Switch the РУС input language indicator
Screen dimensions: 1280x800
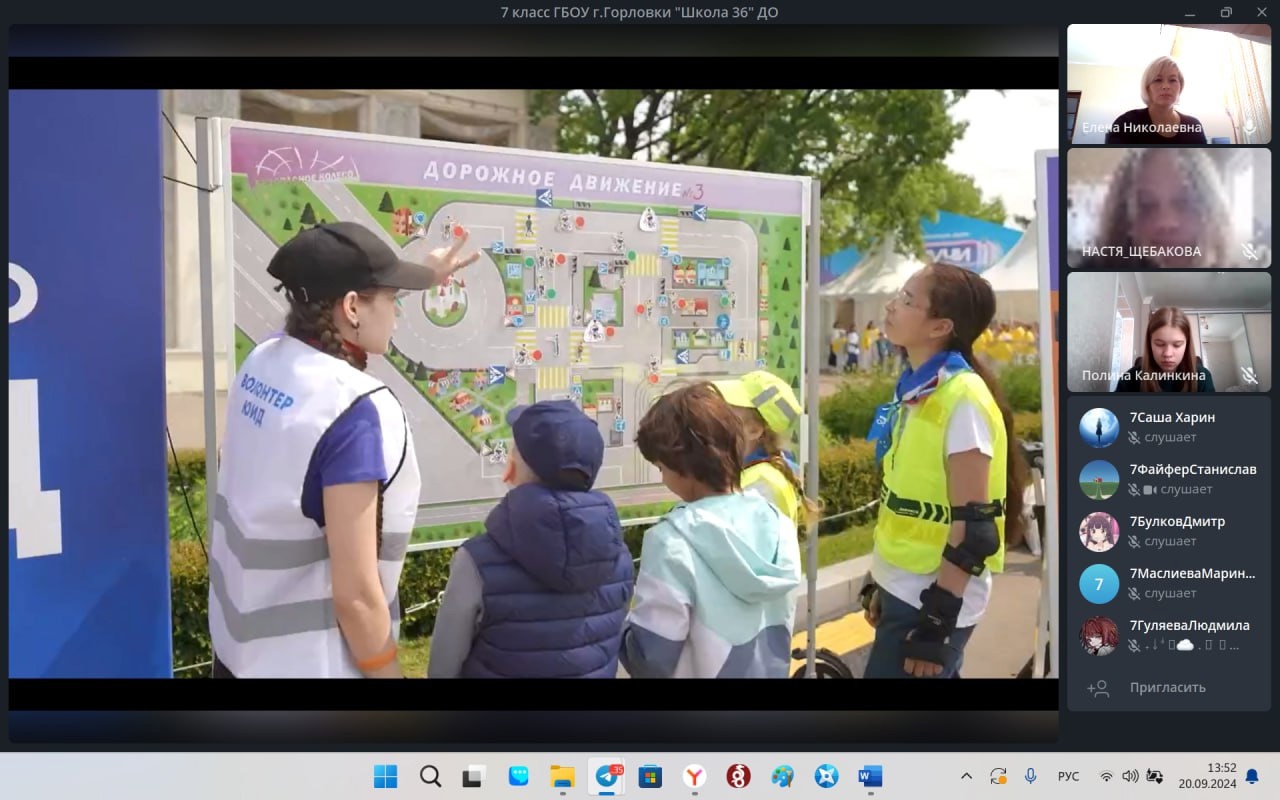point(1068,776)
